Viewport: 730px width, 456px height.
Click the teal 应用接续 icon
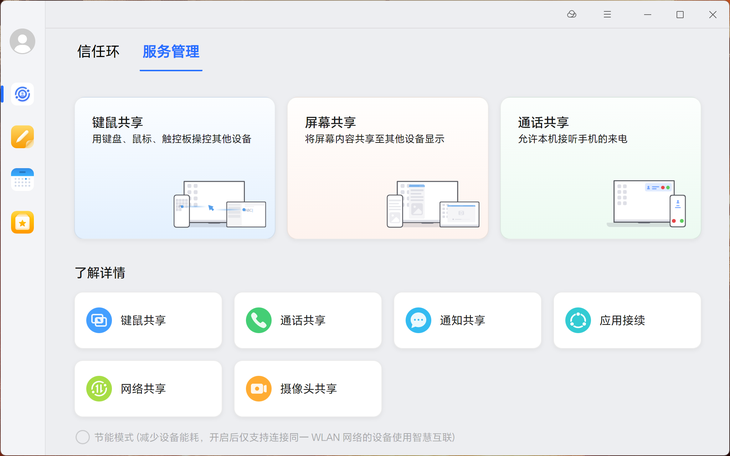tap(578, 320)
